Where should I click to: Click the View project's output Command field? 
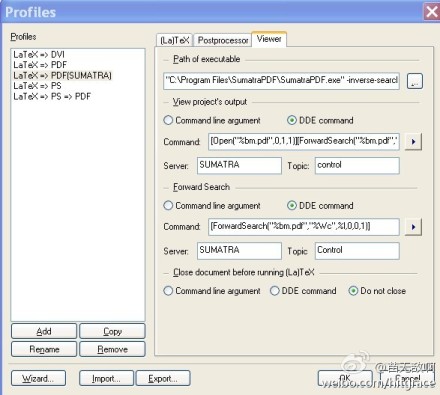pyautogui.click(x=304, y=142)
